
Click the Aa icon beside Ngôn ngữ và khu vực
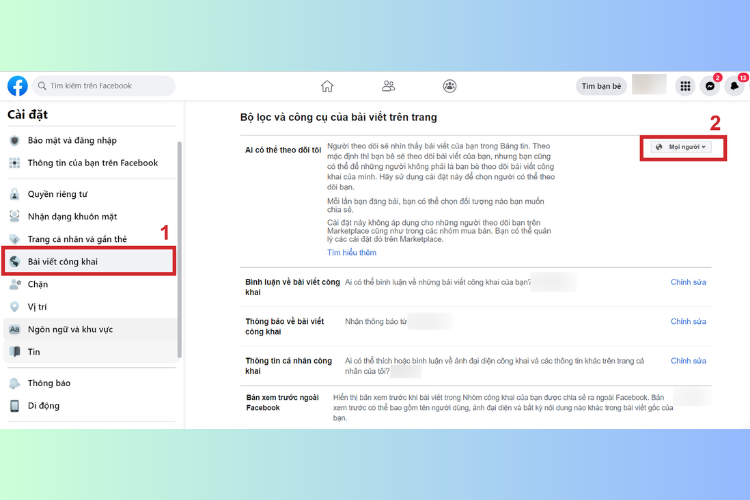coord(15,329)
